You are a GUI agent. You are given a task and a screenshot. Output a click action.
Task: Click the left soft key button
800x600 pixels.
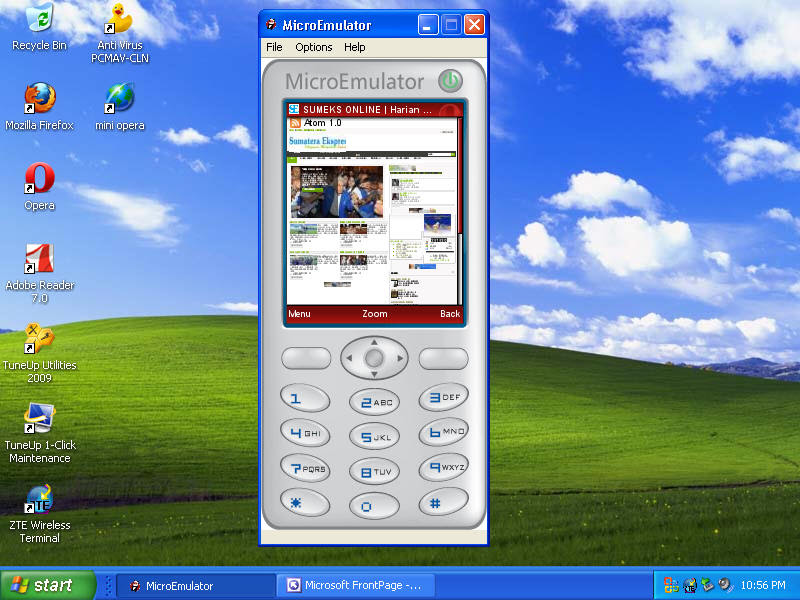tap(306, 358)
